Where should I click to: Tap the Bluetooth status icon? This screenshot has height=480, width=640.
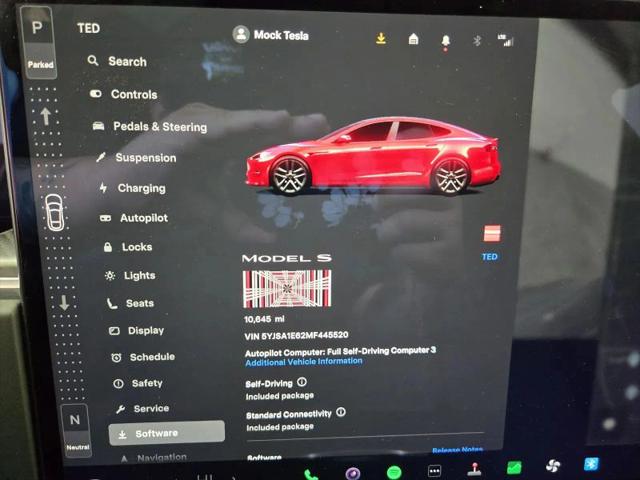(x=477, y=40)
